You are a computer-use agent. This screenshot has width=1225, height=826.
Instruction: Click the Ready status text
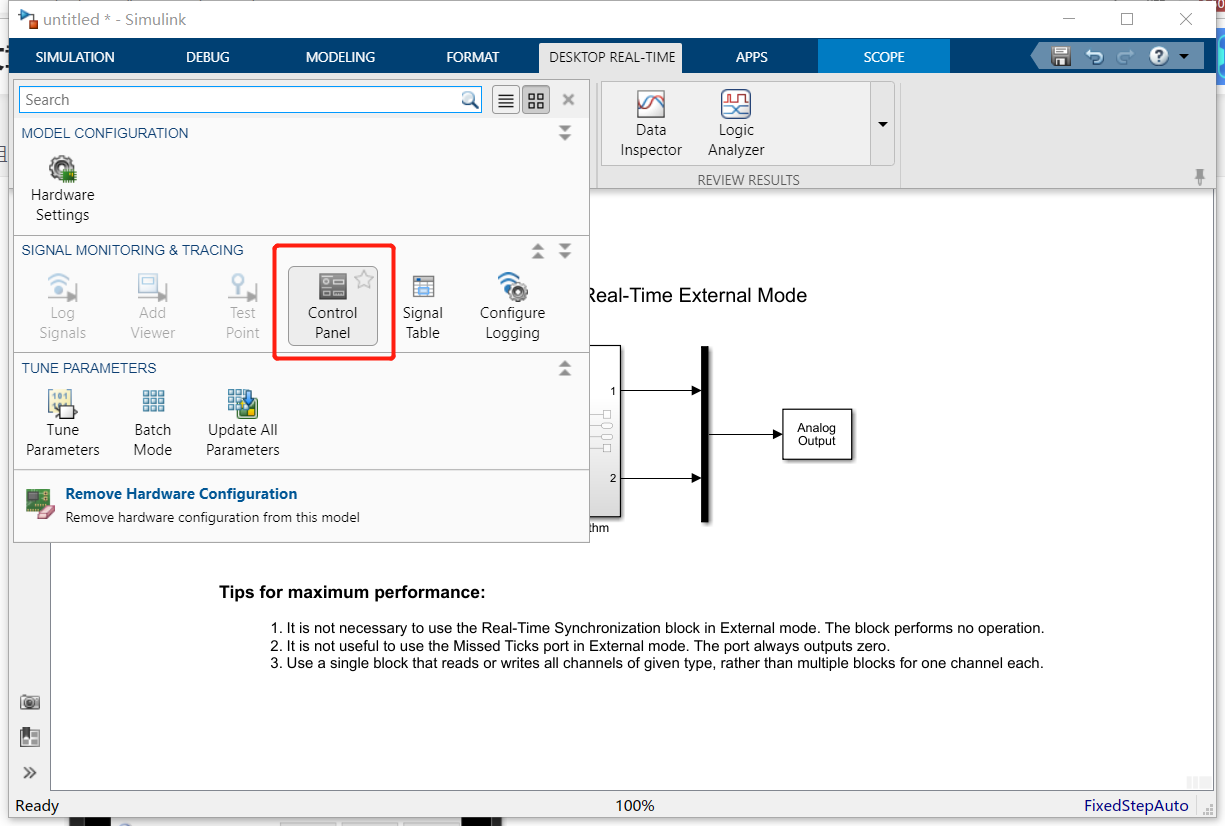point(37,806)
